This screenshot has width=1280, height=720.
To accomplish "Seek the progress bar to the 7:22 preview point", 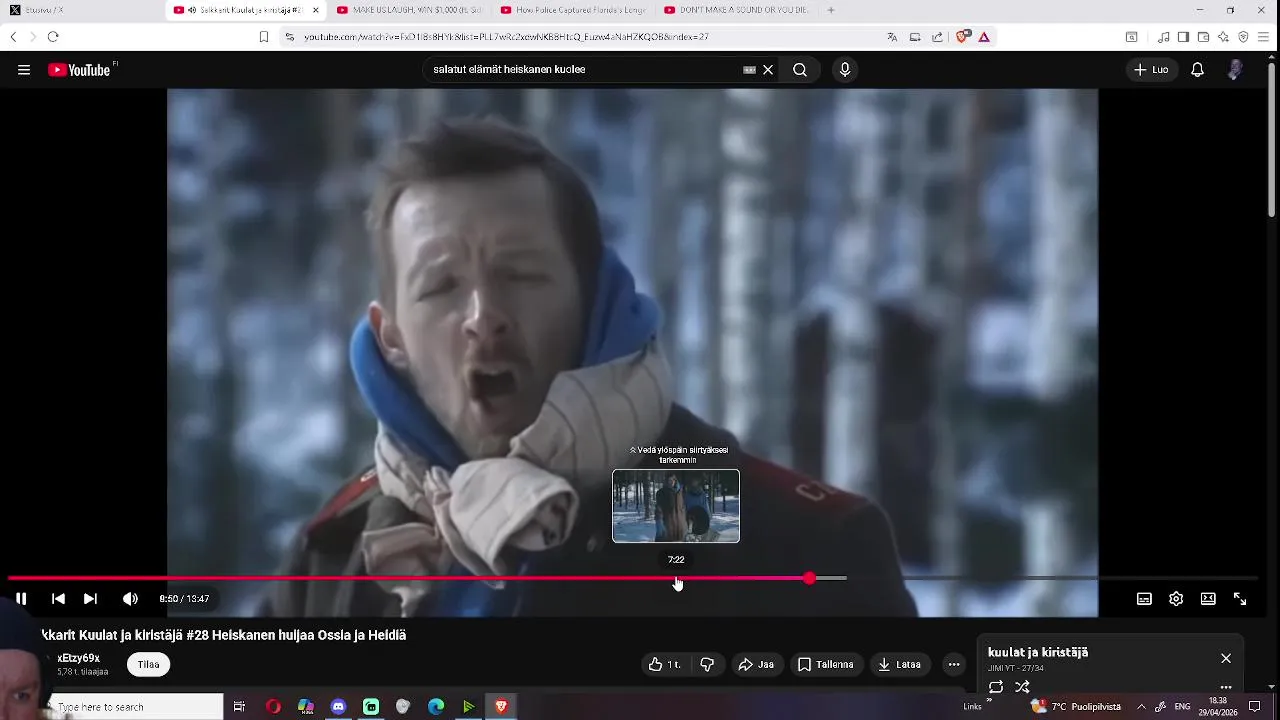I will [x=677, y=578].
